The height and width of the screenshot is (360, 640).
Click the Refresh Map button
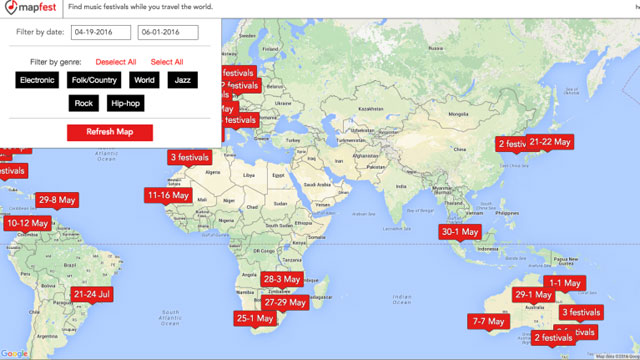pyautogui.click(x=110, y=132)
